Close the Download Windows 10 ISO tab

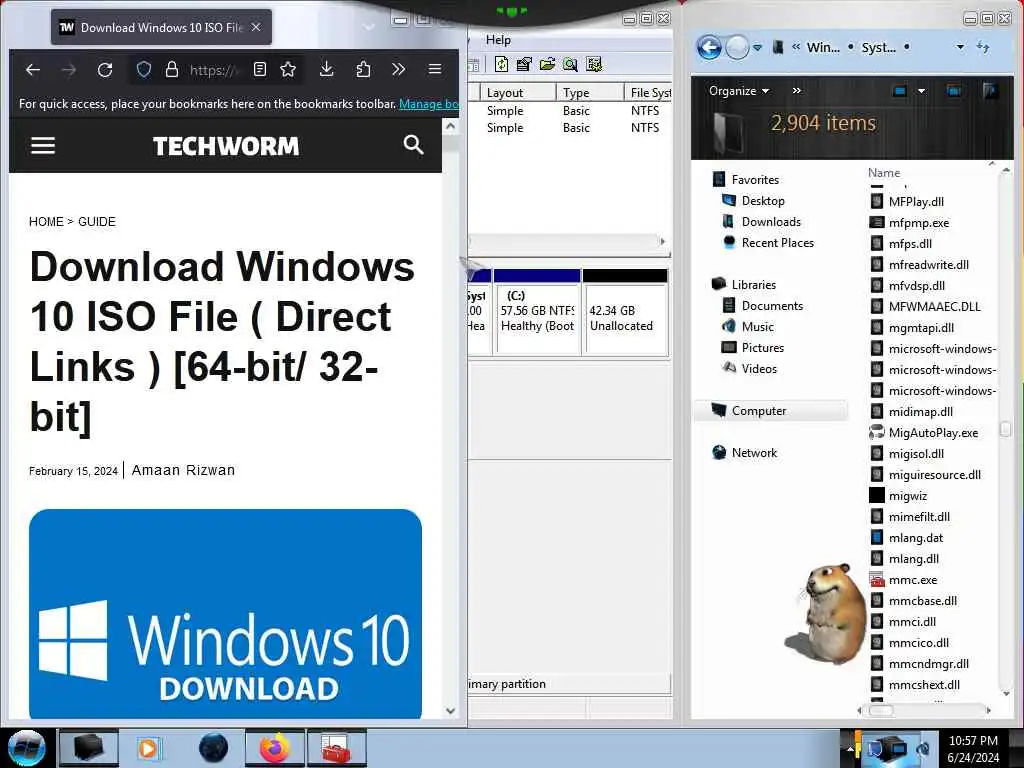pyautogui.click(x=256, y=27)
